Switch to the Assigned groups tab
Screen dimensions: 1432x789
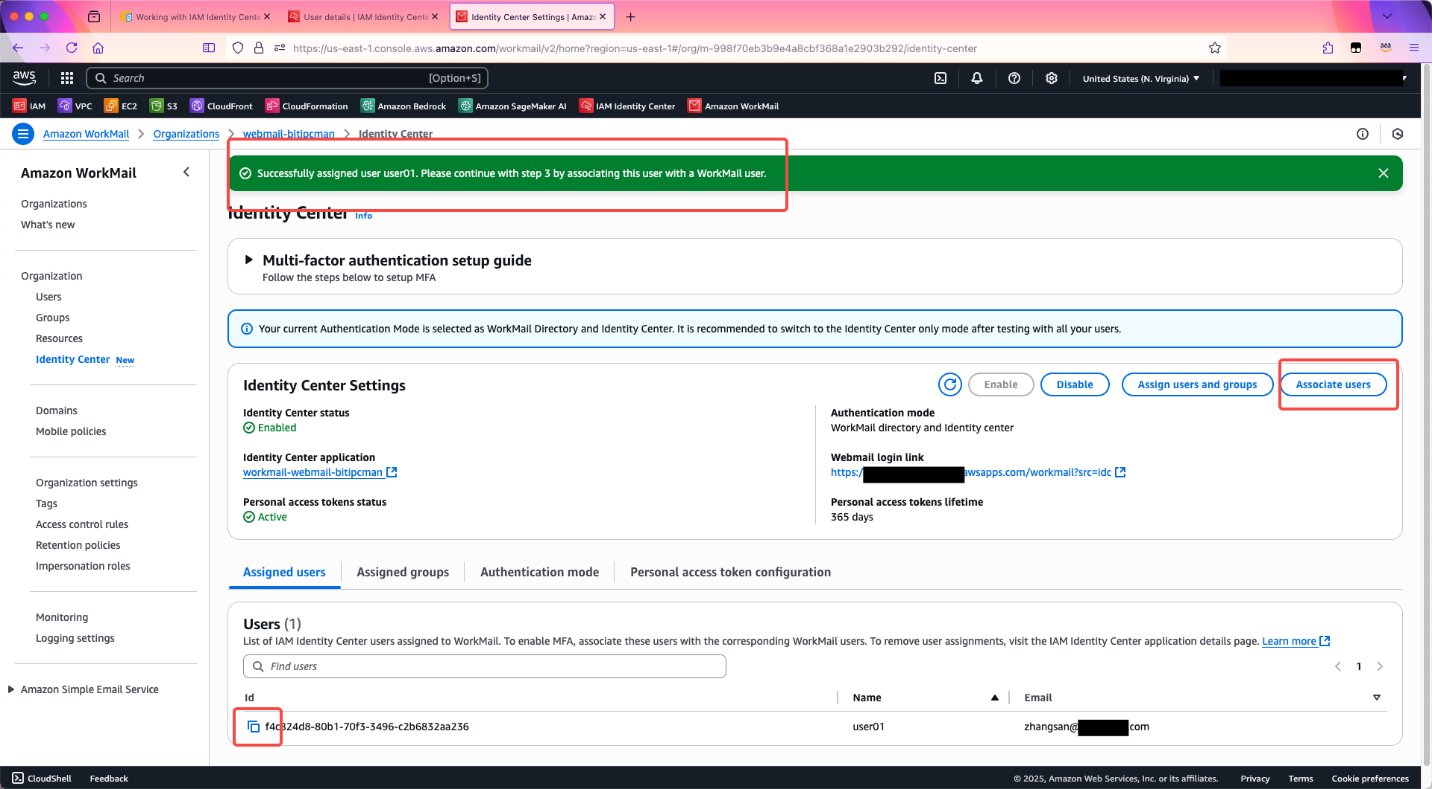403,572
